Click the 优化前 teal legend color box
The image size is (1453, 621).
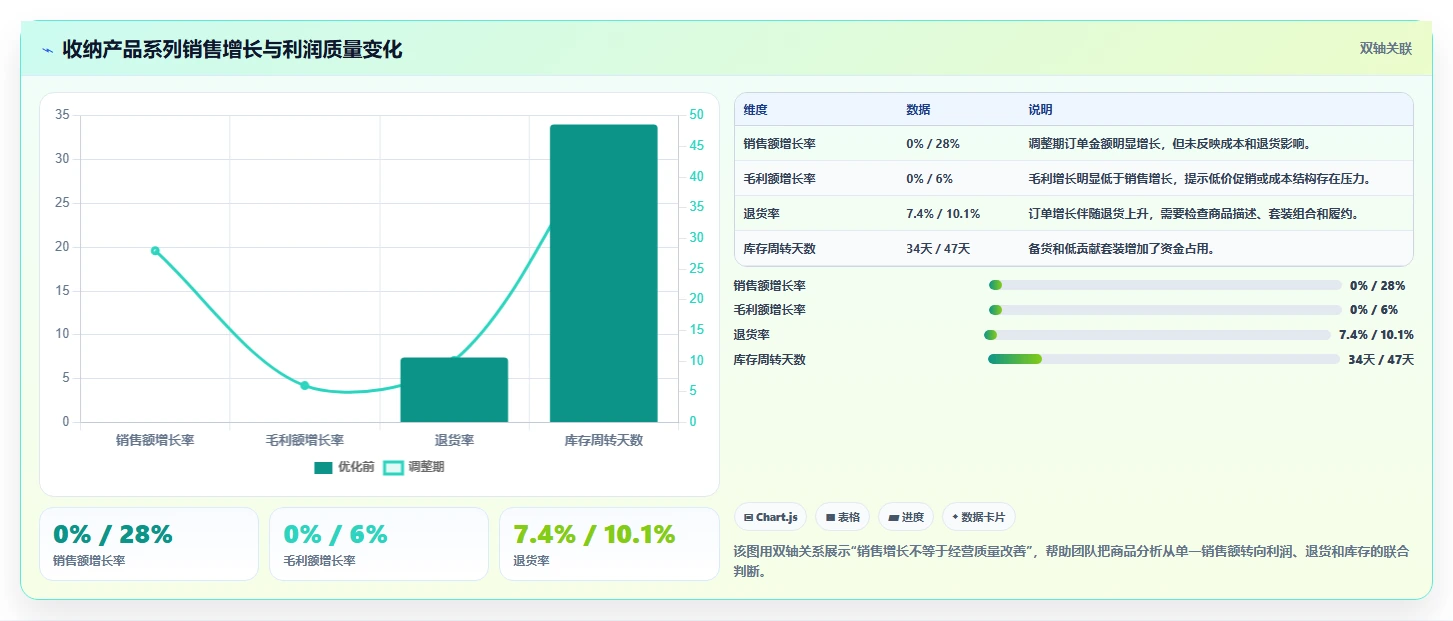[x=323, y=467]
